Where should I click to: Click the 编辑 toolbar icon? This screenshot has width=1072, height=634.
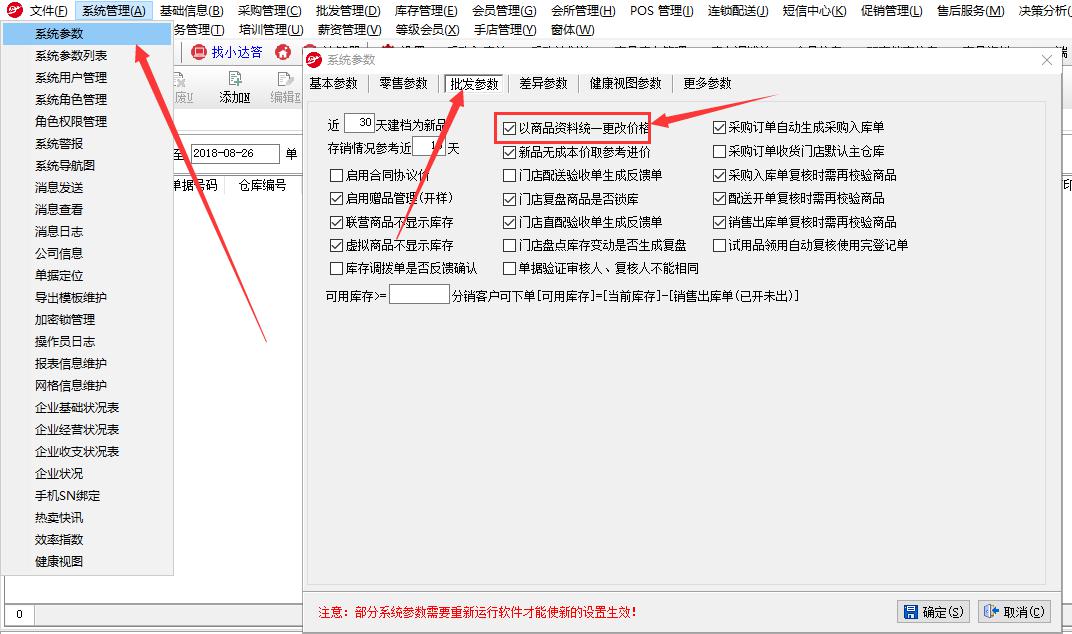click(x=285, y=80)
